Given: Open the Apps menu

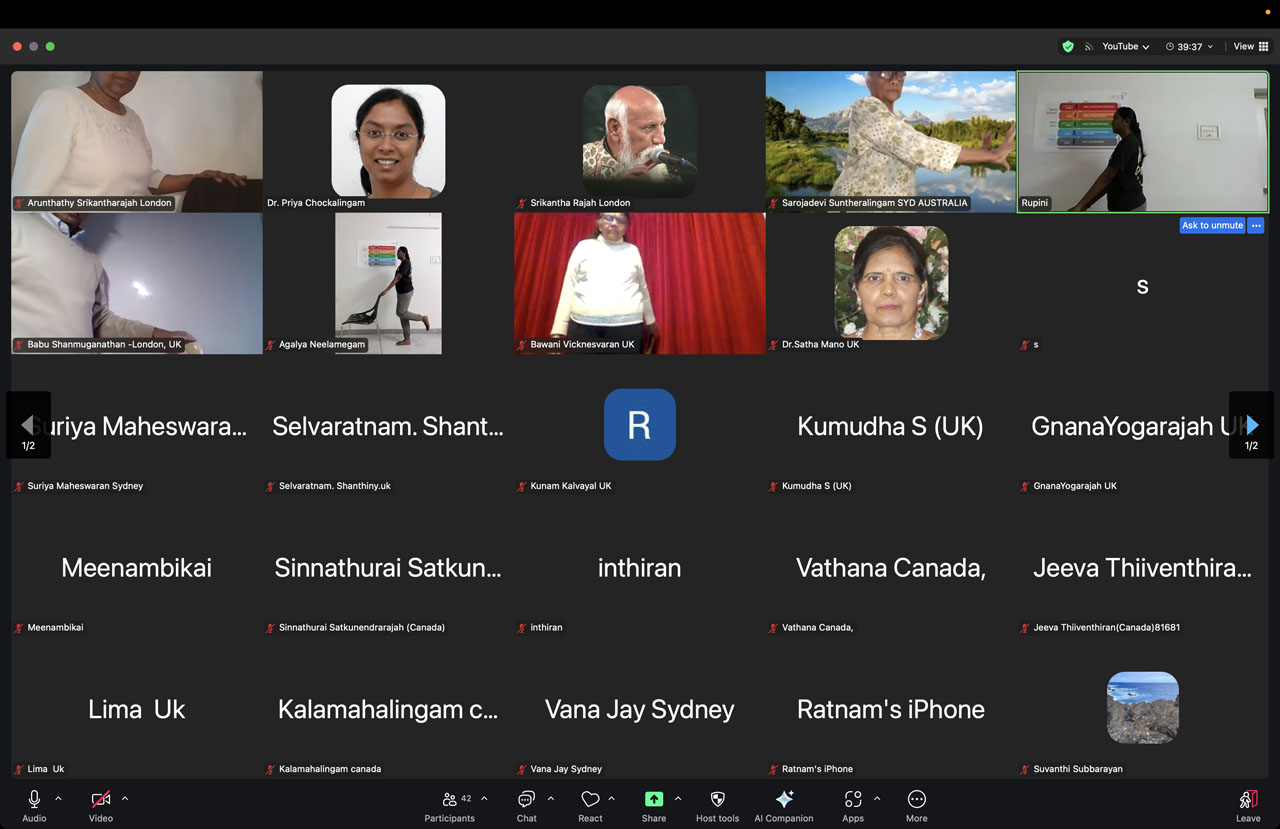Looking at the screenshot, I should [x=853, y=806].
